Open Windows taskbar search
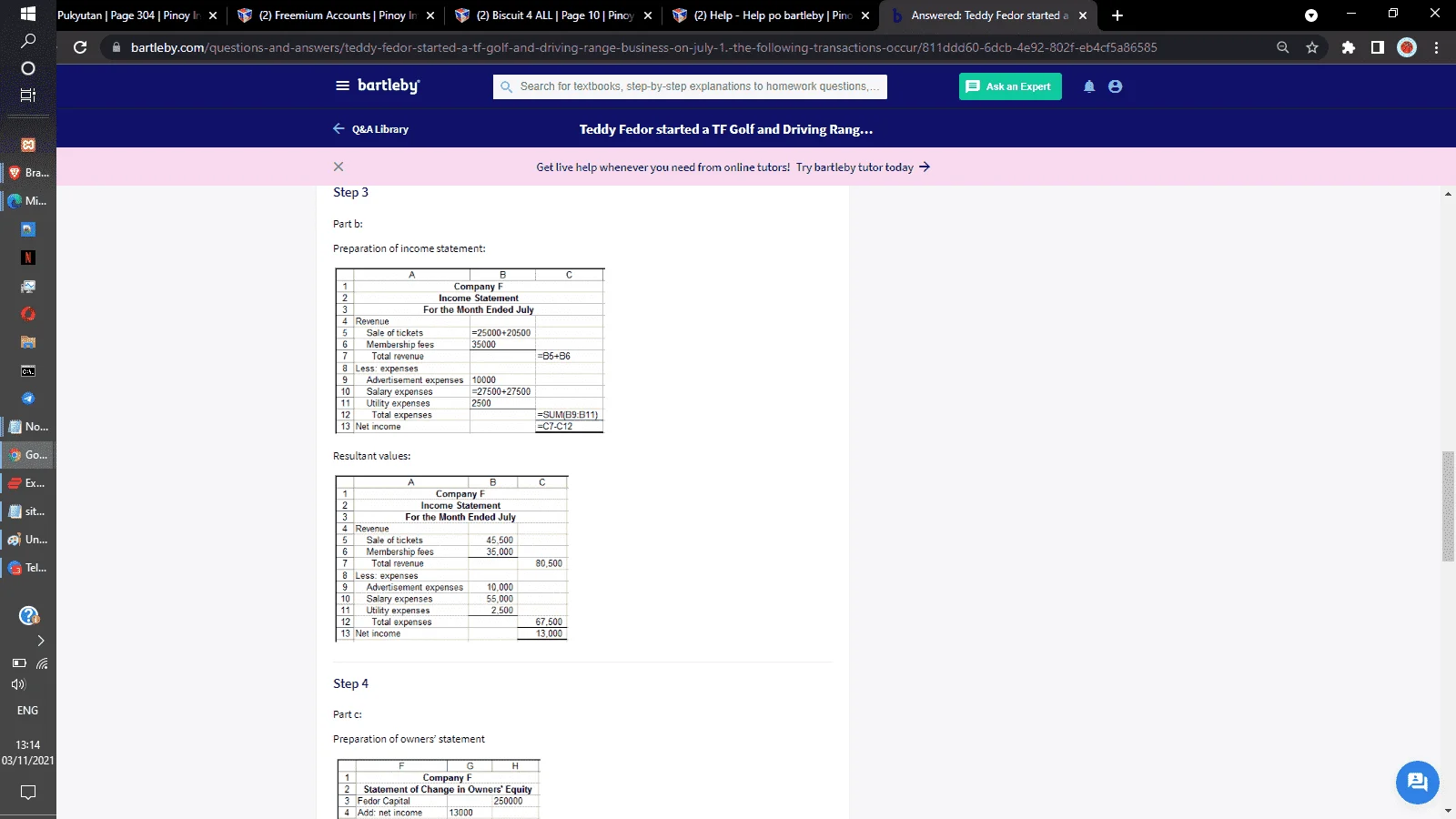 (28, 41)
